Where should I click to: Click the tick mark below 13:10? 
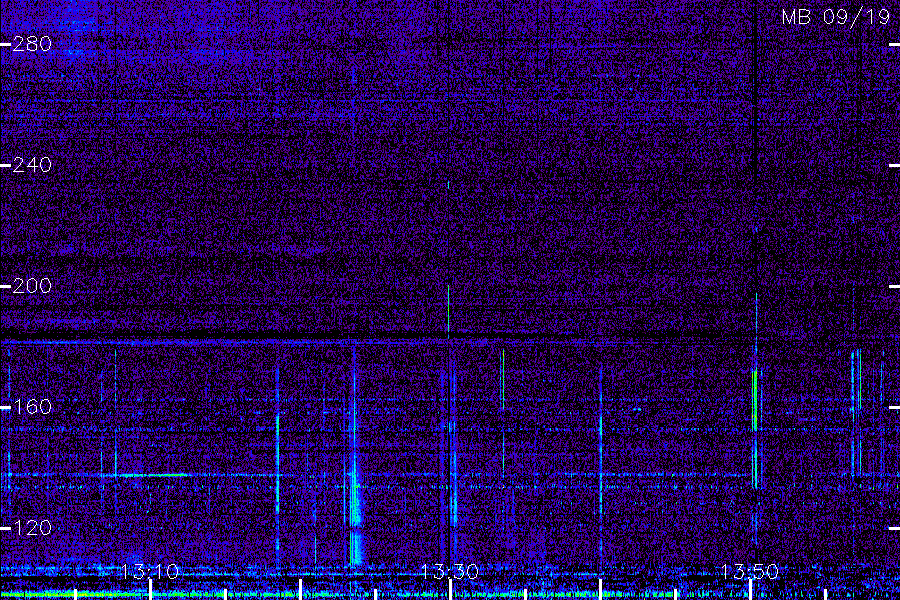point(150,590)
